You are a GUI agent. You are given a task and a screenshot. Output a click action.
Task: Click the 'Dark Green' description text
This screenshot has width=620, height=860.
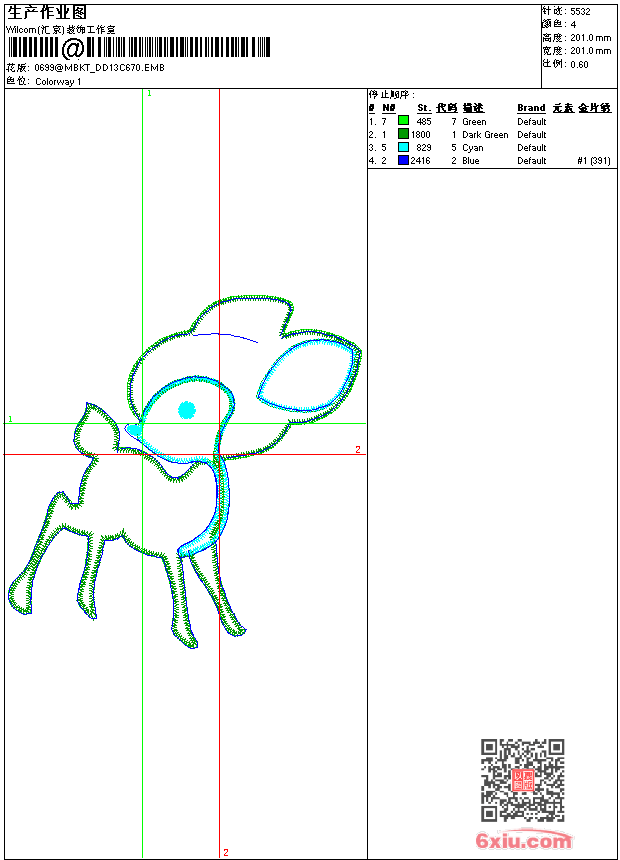485,135
